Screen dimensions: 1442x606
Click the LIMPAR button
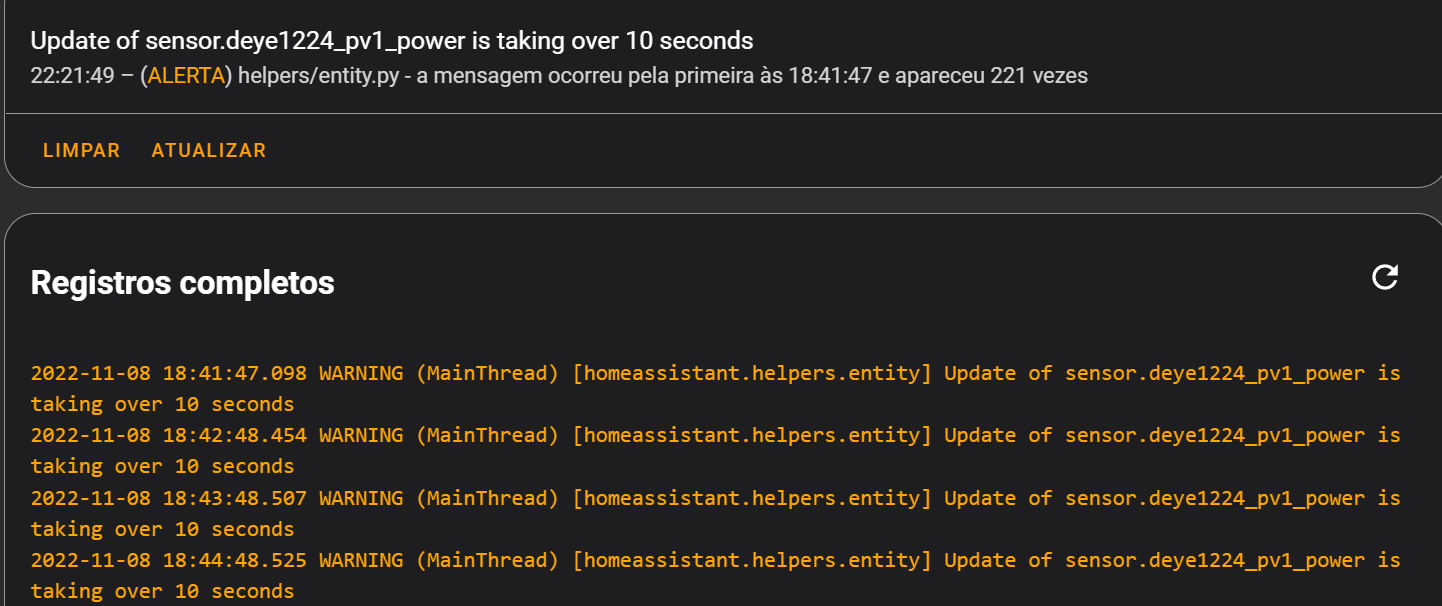click(81, 151)
